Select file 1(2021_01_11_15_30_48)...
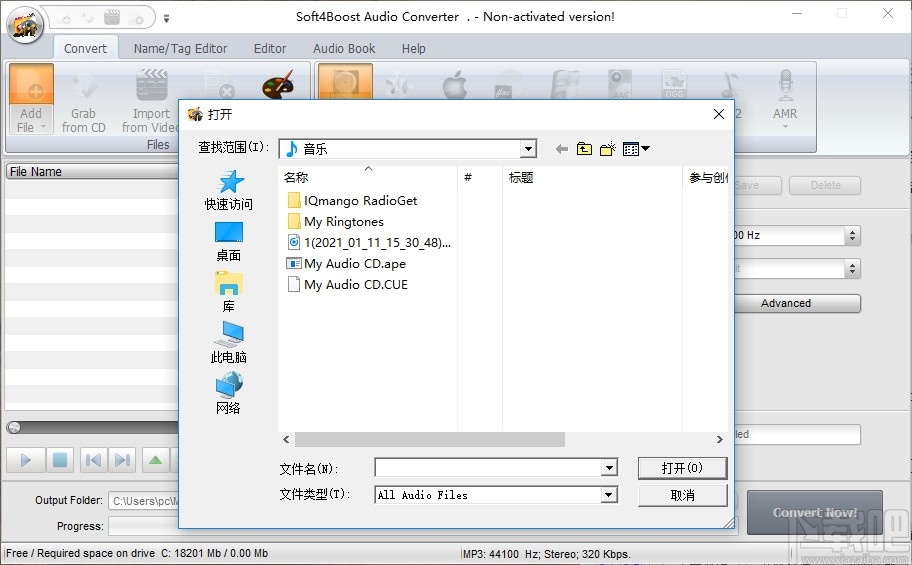Viewport: 912px width, 565px height. point(369,243)
